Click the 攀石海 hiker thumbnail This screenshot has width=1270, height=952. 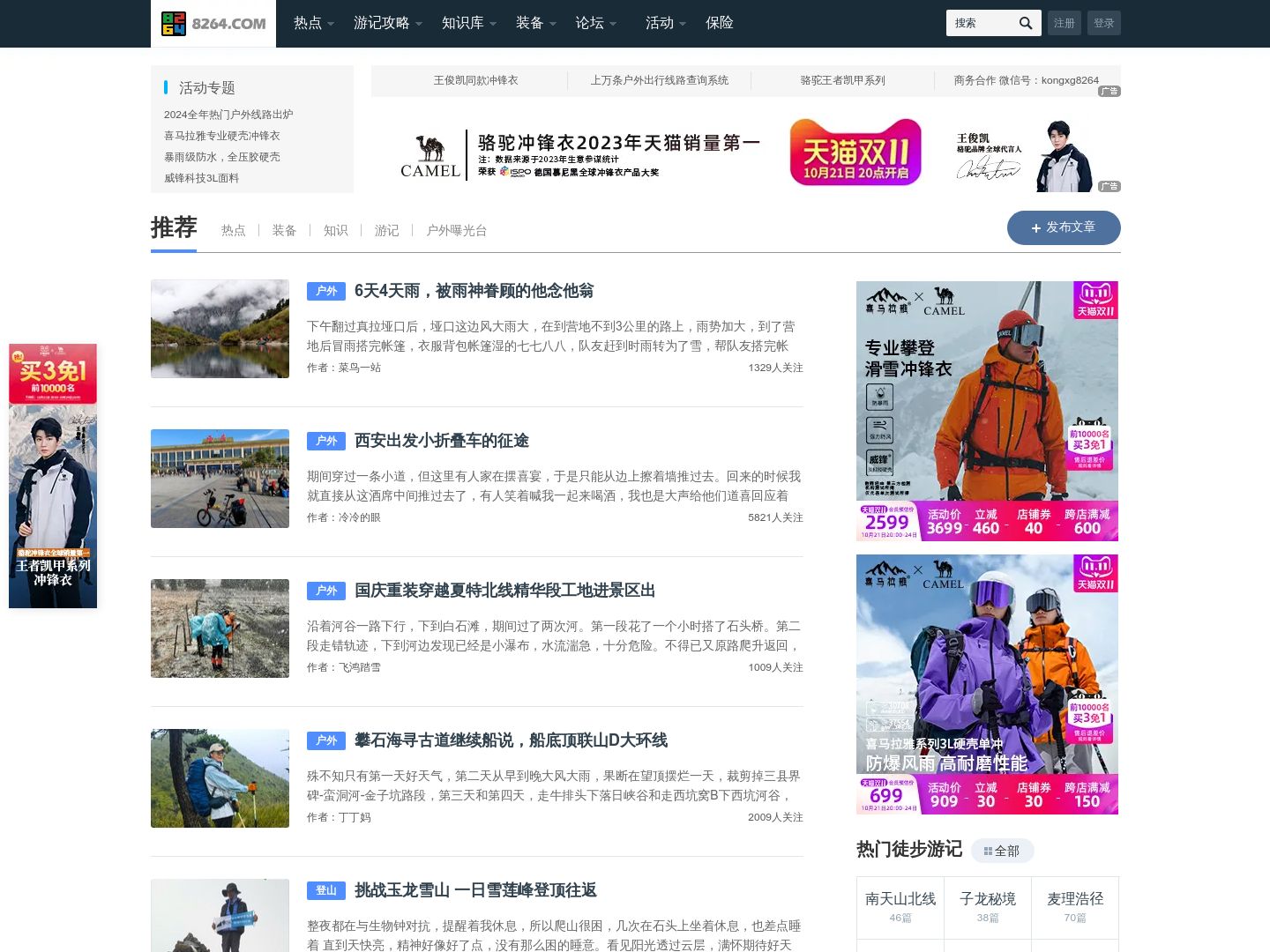pyautogui.click(x=220, y=778)
